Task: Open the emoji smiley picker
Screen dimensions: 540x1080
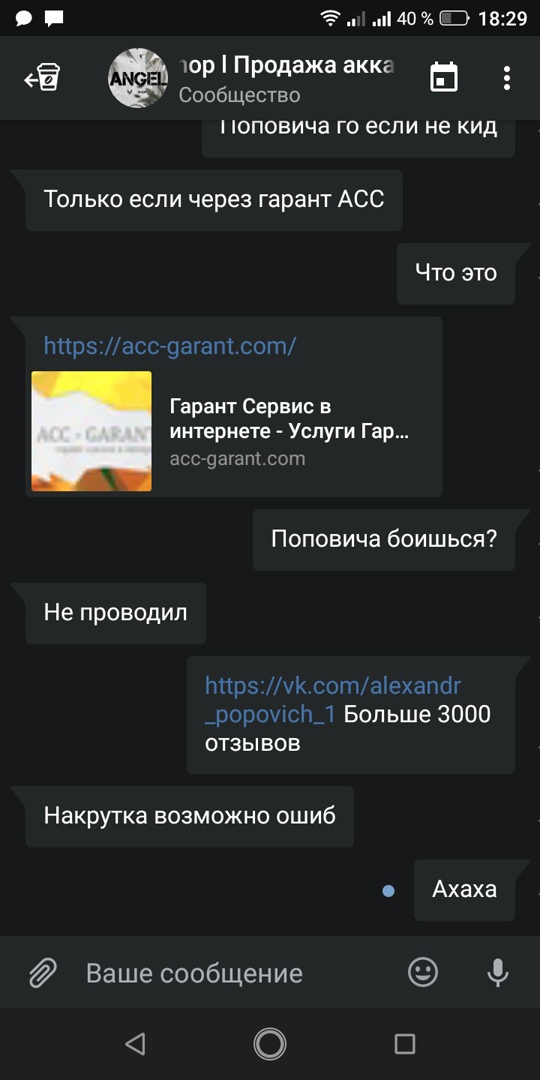Action: [x=423, y=972]
